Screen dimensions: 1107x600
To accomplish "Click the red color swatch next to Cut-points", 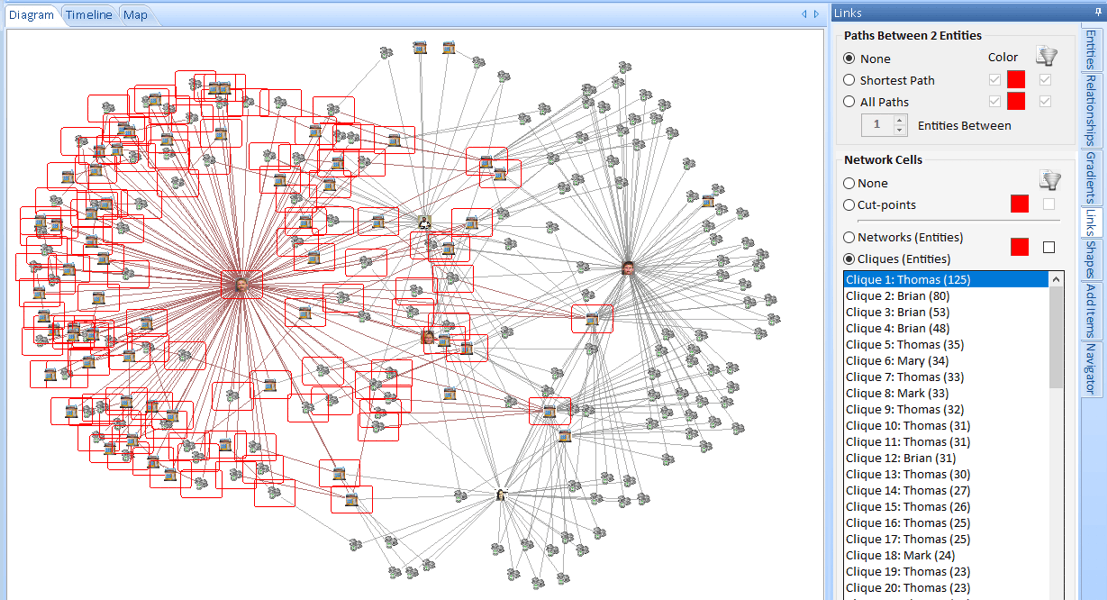I will point(1019,203).
